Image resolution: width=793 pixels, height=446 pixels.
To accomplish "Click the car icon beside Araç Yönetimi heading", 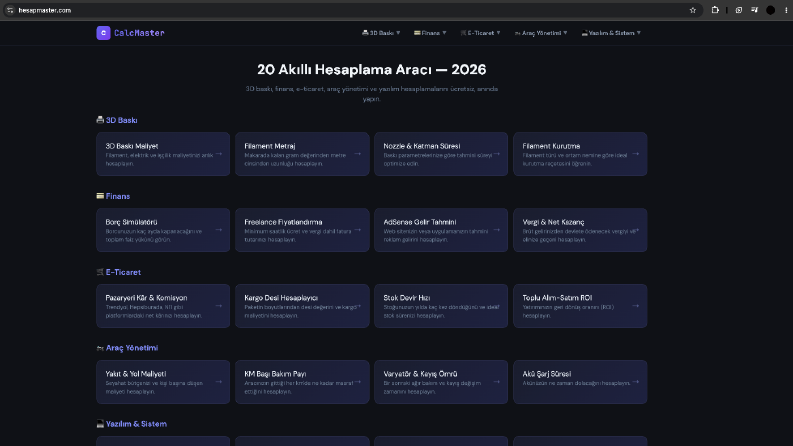I will (100, 348).
